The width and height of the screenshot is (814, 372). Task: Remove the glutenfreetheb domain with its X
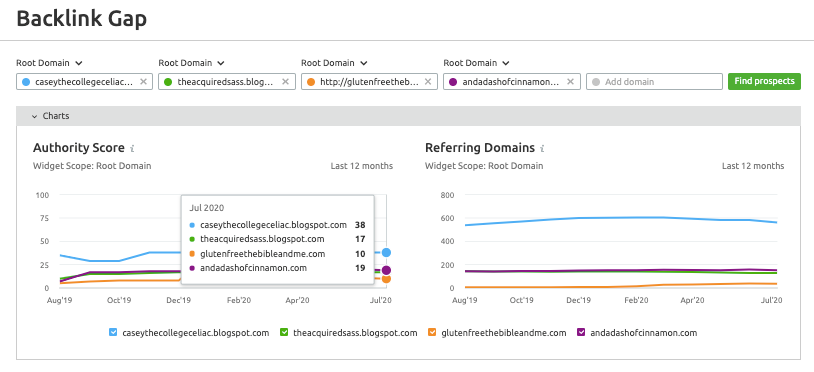[428, 81]
